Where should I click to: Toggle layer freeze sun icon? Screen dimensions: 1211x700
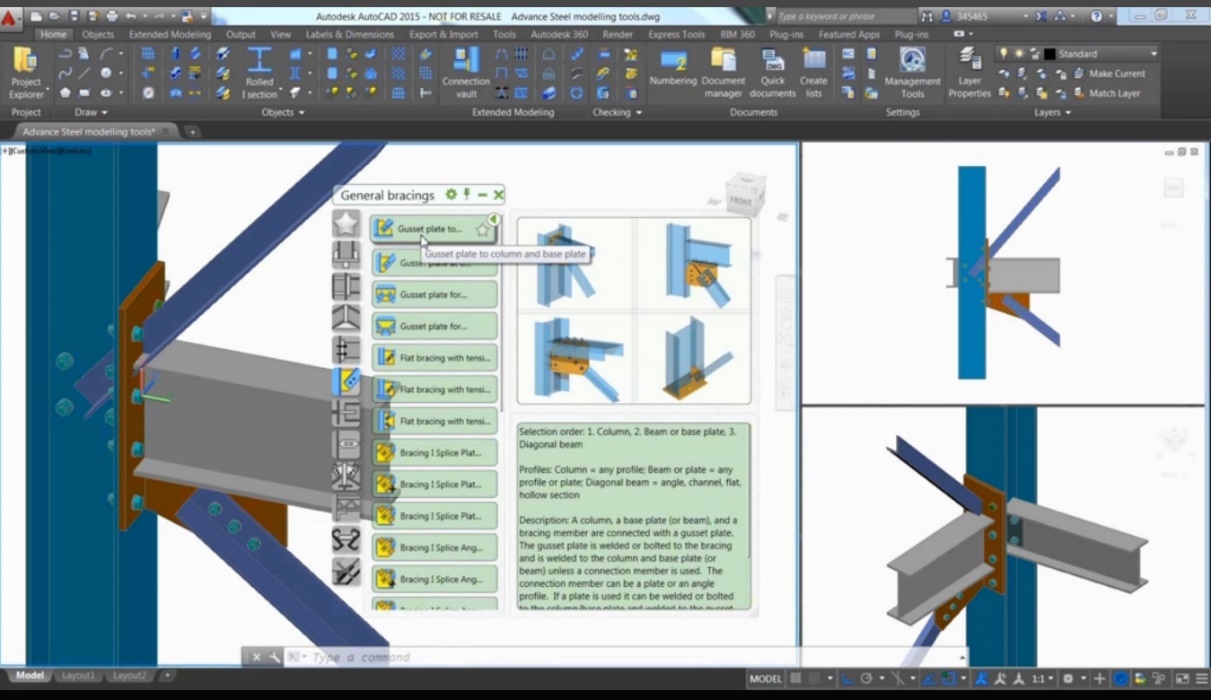click(1017, 53)
